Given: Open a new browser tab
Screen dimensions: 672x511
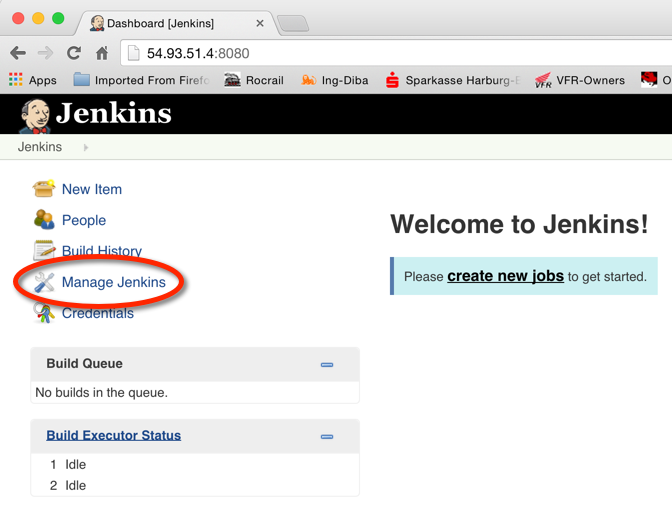Looking at the screenshot, I should (x=293, y=23).
